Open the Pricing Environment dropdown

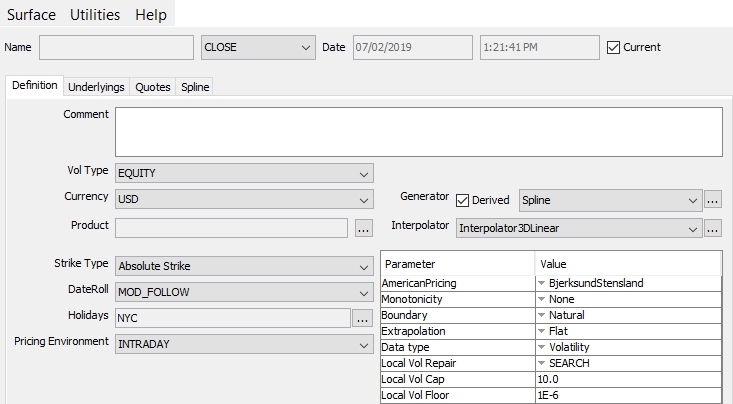(244, 344)
